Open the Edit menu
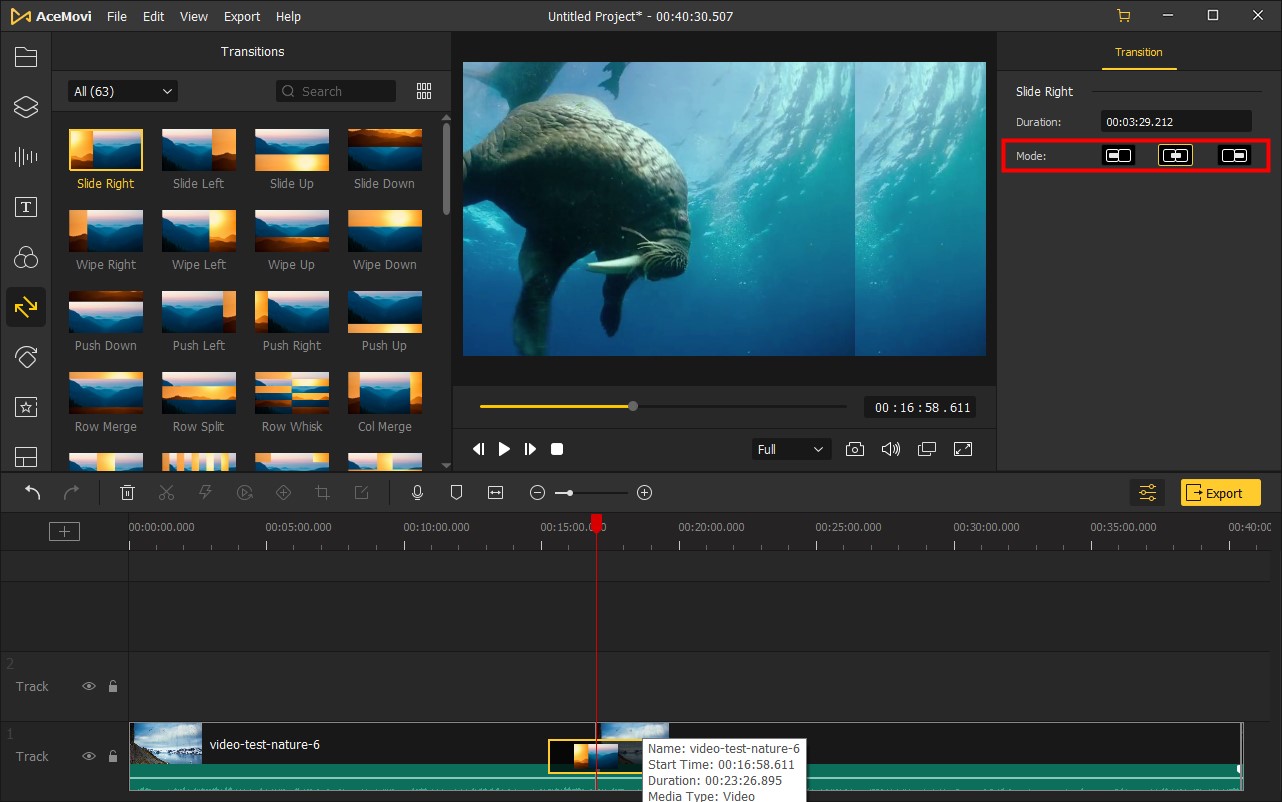This screenshot has height=802, width=1282. tap(153, 17)
